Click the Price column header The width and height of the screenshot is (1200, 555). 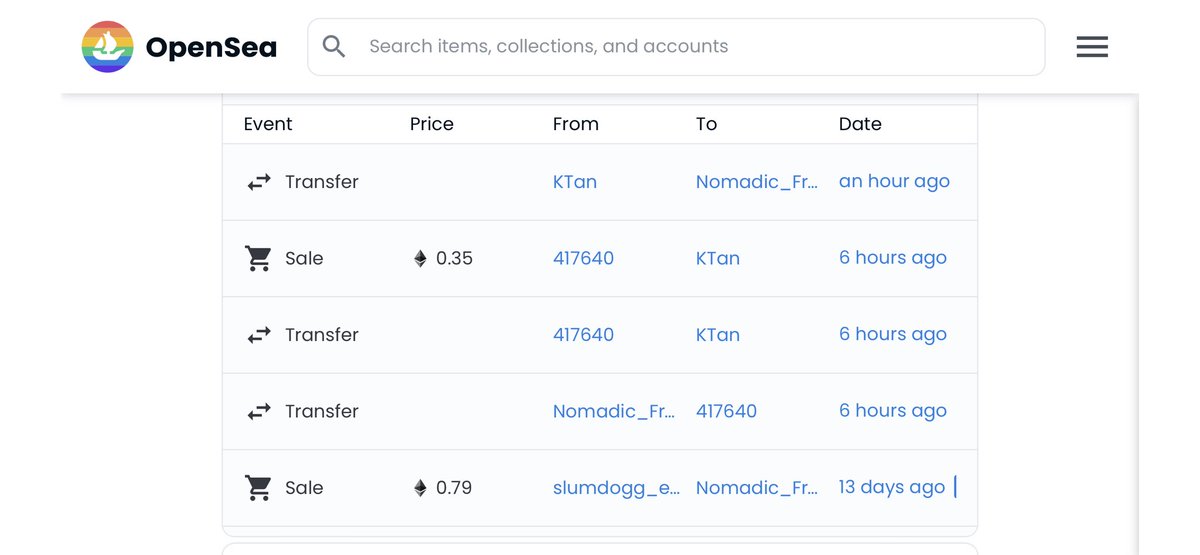coord(431,124)
